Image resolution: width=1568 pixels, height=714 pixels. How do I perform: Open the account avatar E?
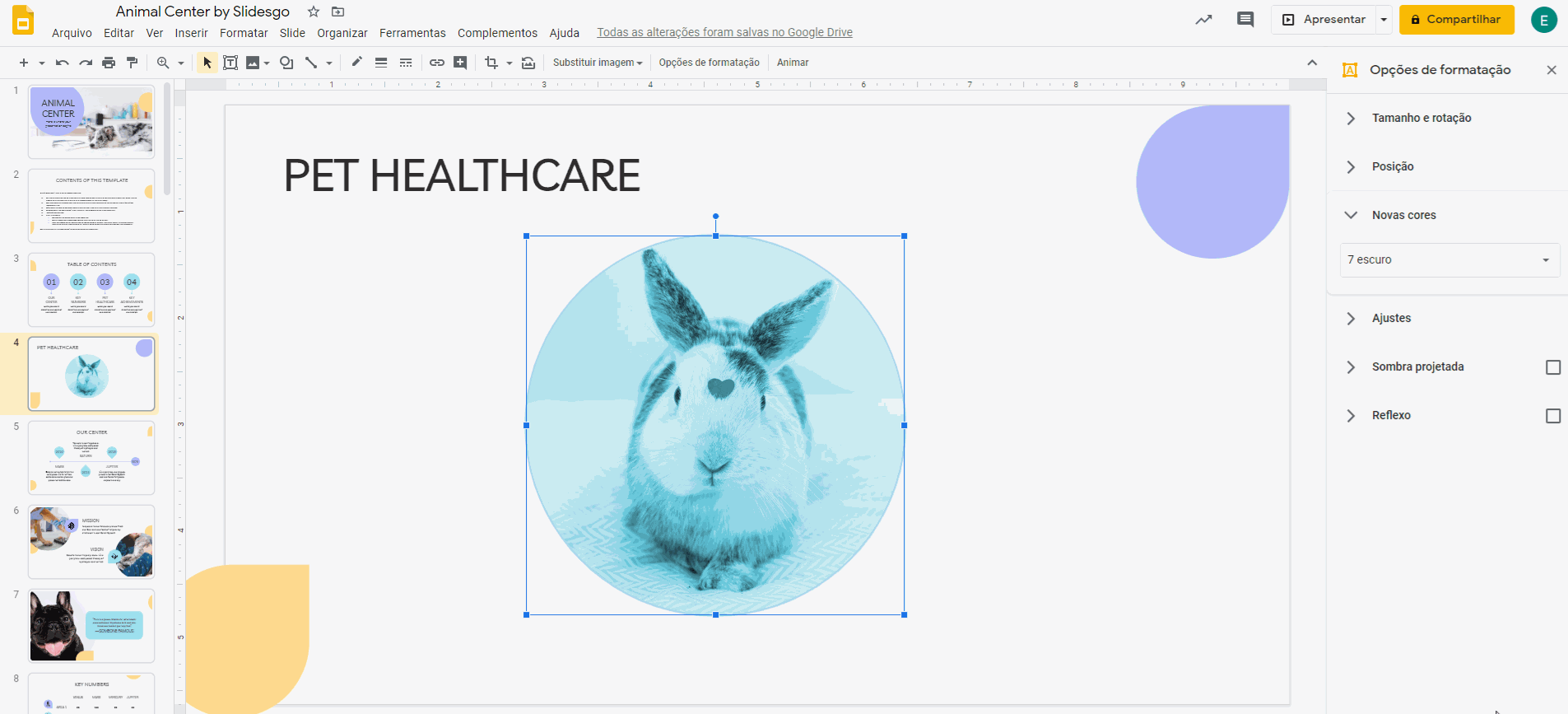[x=1543, y=20]
